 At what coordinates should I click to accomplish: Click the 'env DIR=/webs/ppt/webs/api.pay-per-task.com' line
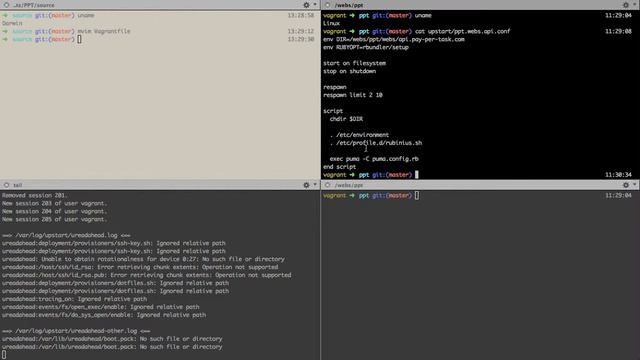pos(394,39)
